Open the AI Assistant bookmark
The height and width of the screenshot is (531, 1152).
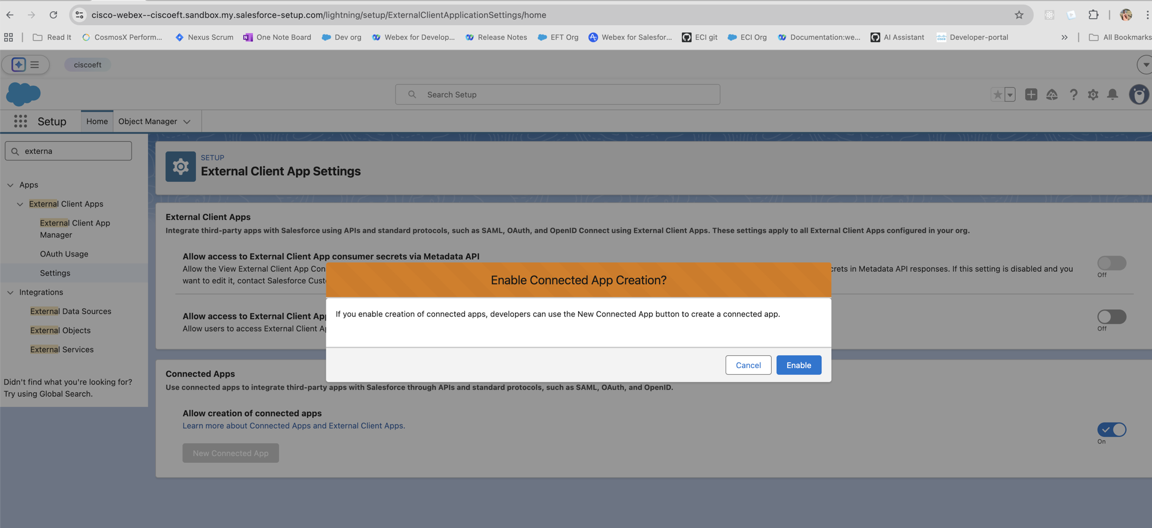(x=897, y=37)
